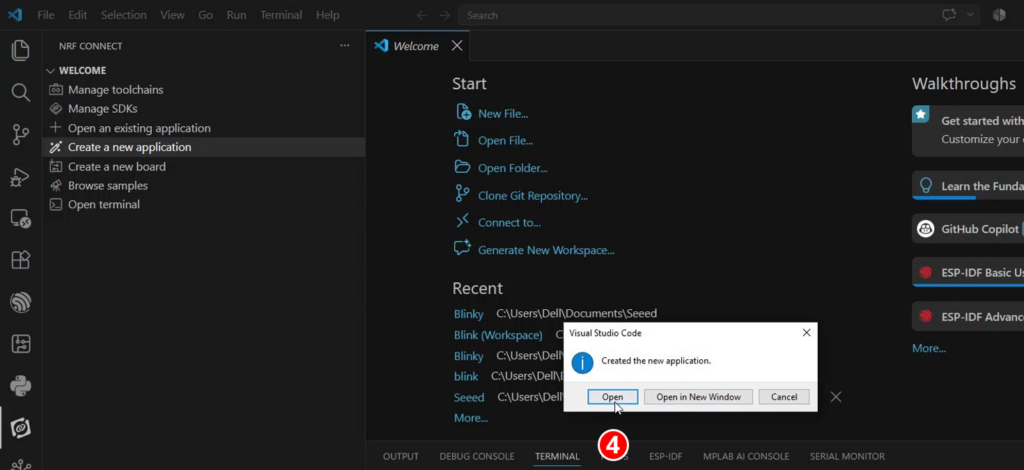Open the Copilot chat icon beside search bar
Screen dimensions: 1024x470
(949, 15)
